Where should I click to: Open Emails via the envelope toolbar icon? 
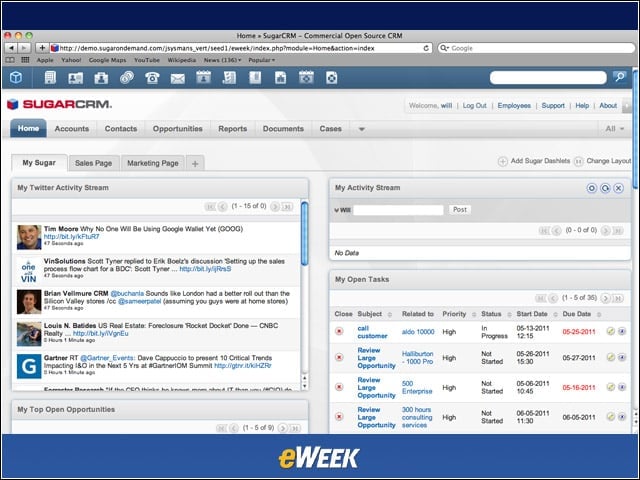click(x=178, y=78)
